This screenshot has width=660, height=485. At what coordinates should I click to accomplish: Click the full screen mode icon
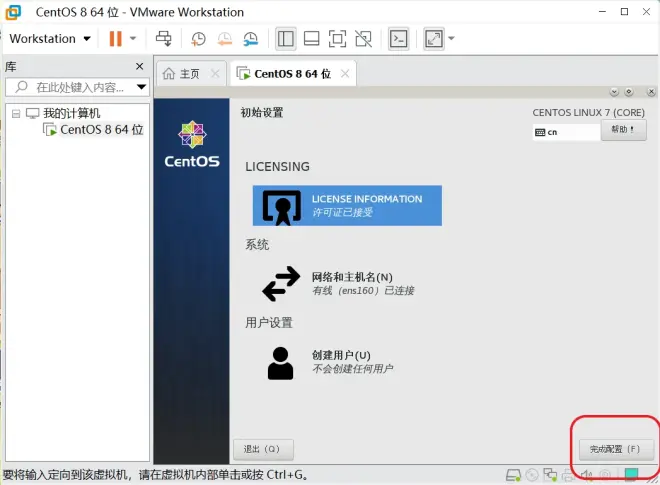[337, 39]
